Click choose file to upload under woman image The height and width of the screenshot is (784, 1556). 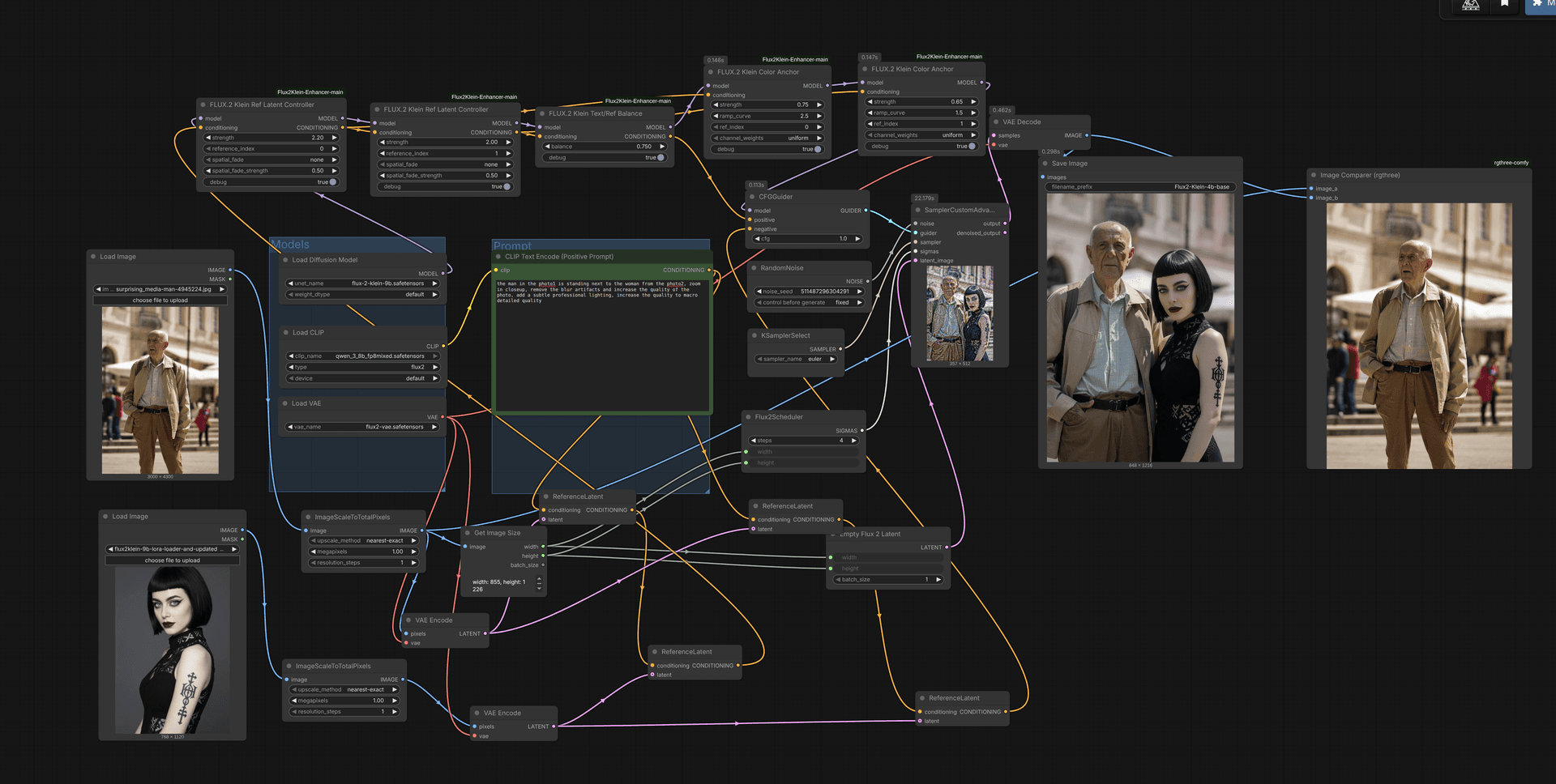(173, 560)
